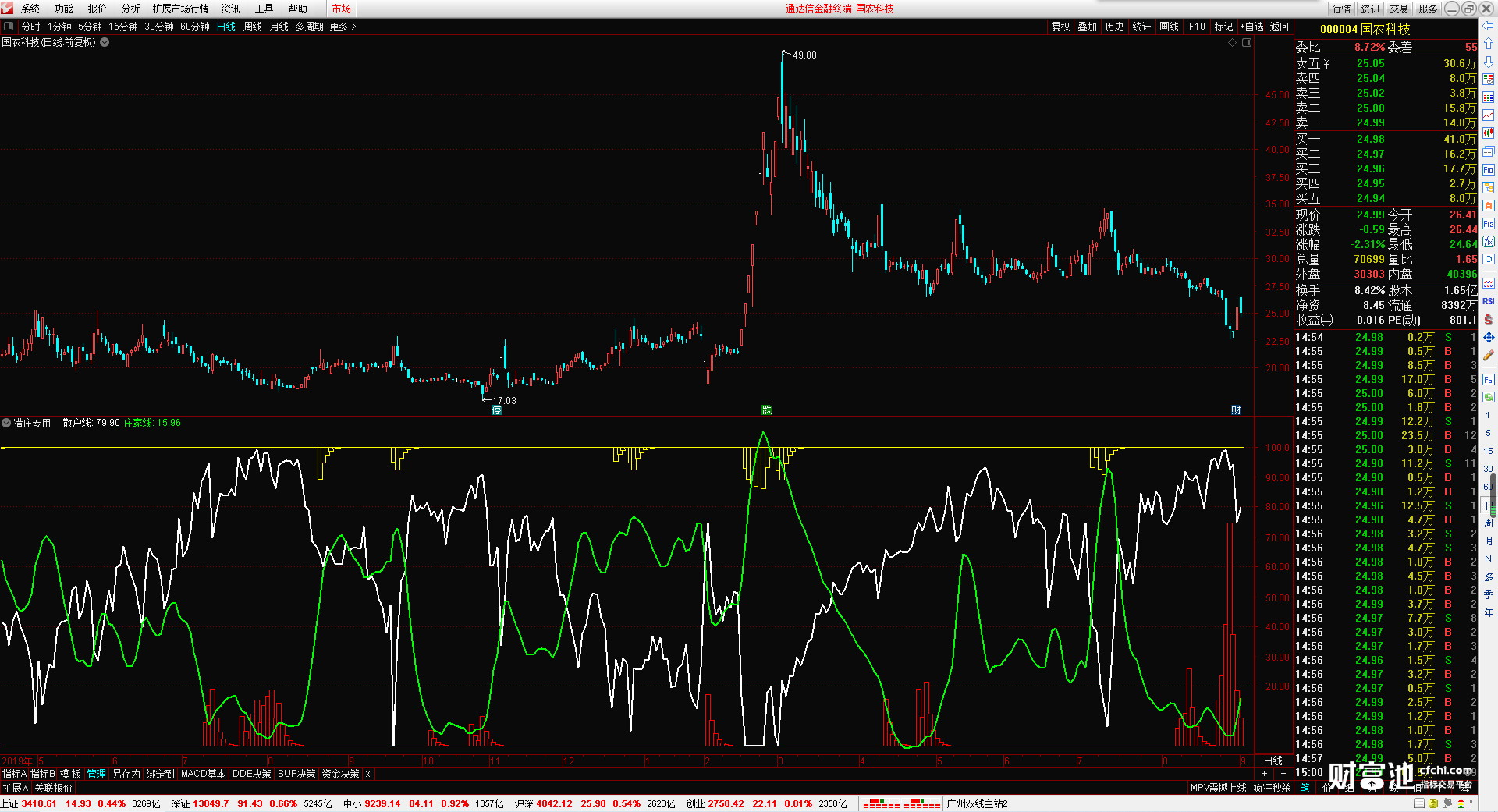1498x812 pixels.
Task: Click the application logo icon at top left
Action: pyautogui.click(x=7, y=9)
